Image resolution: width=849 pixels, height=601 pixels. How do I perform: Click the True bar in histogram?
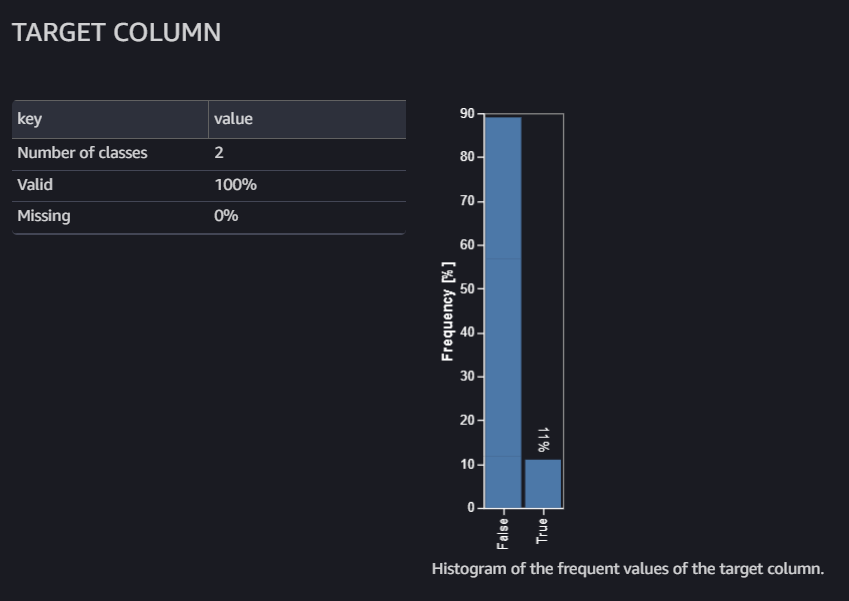coord(543,484)
